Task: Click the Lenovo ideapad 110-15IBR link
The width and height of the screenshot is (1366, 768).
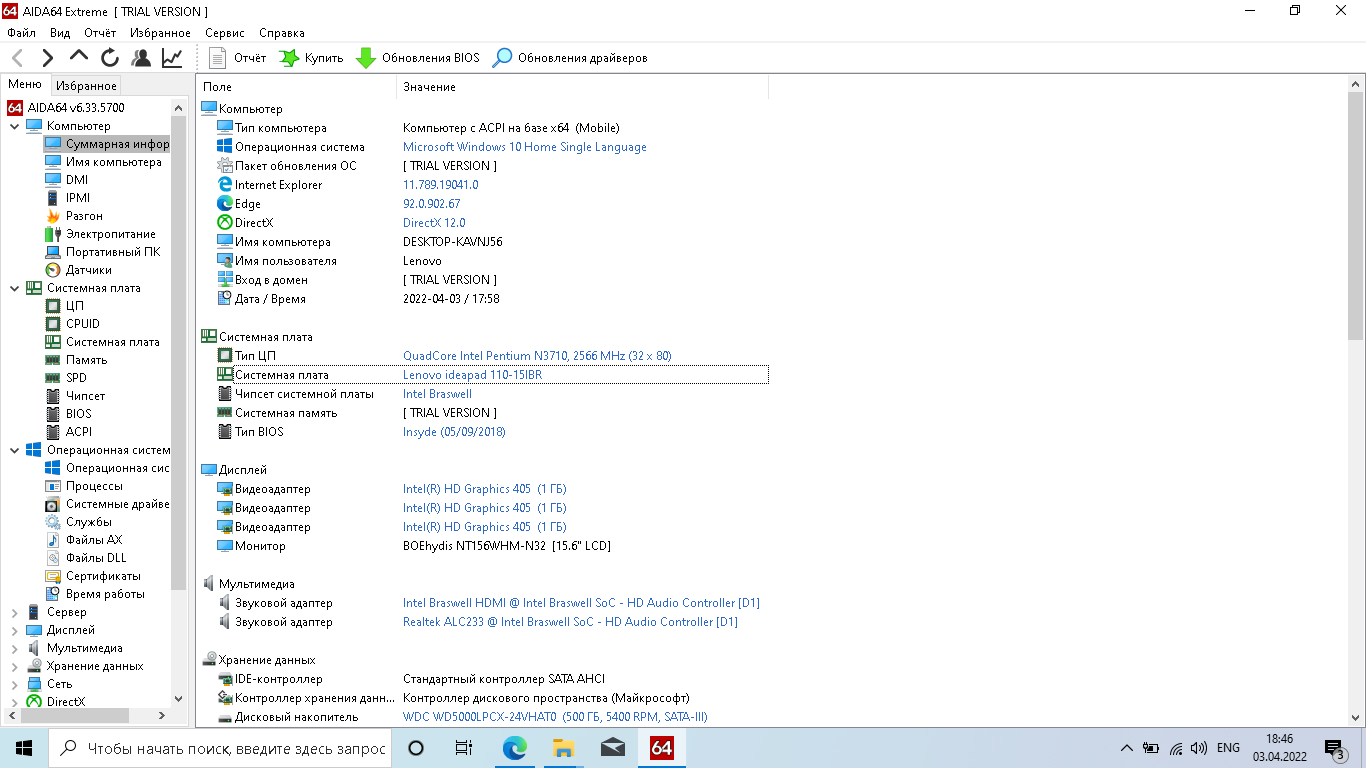Action: pos(472,375)
